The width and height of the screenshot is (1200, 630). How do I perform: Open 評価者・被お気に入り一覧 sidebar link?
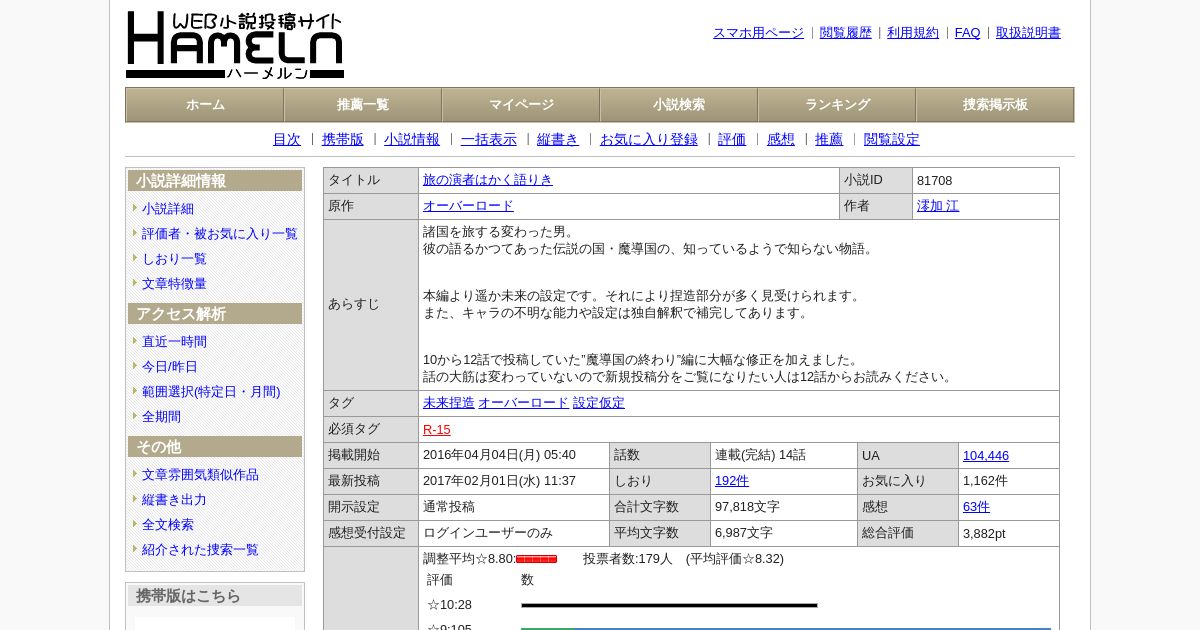tap(220, 234)
